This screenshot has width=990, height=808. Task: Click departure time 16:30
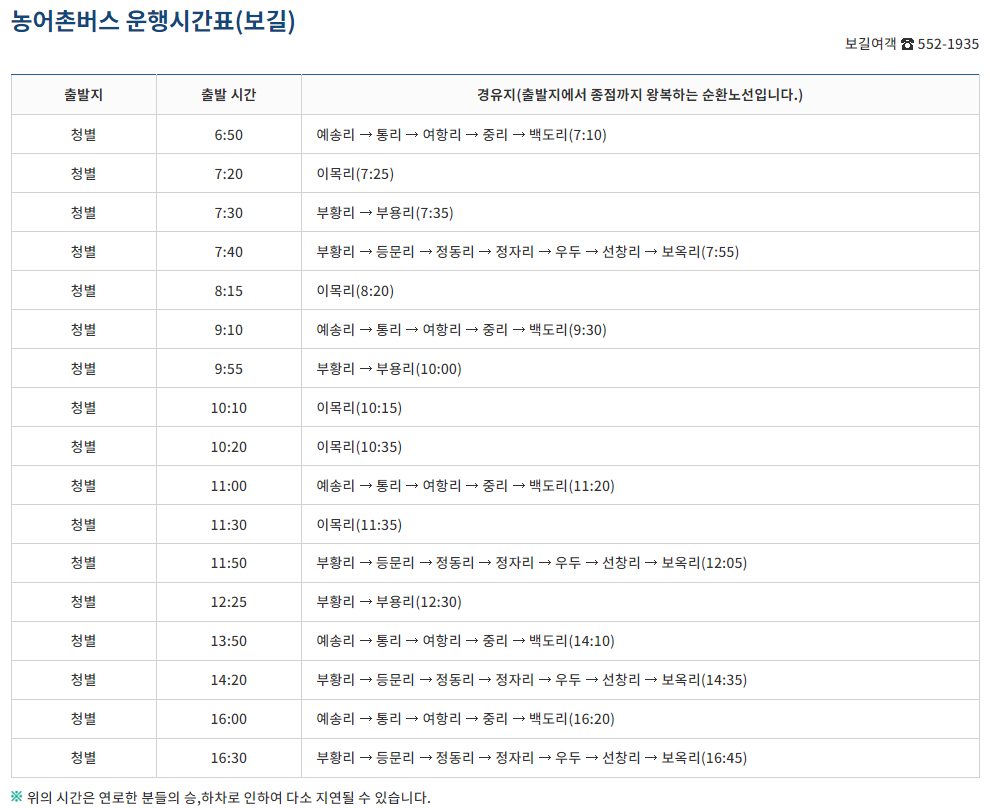coord(229,758)
